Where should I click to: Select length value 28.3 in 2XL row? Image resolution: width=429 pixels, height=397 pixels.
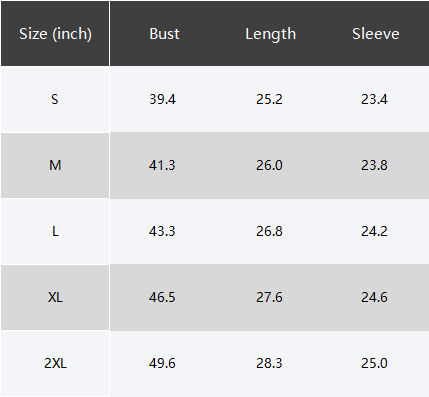[269, 363]
